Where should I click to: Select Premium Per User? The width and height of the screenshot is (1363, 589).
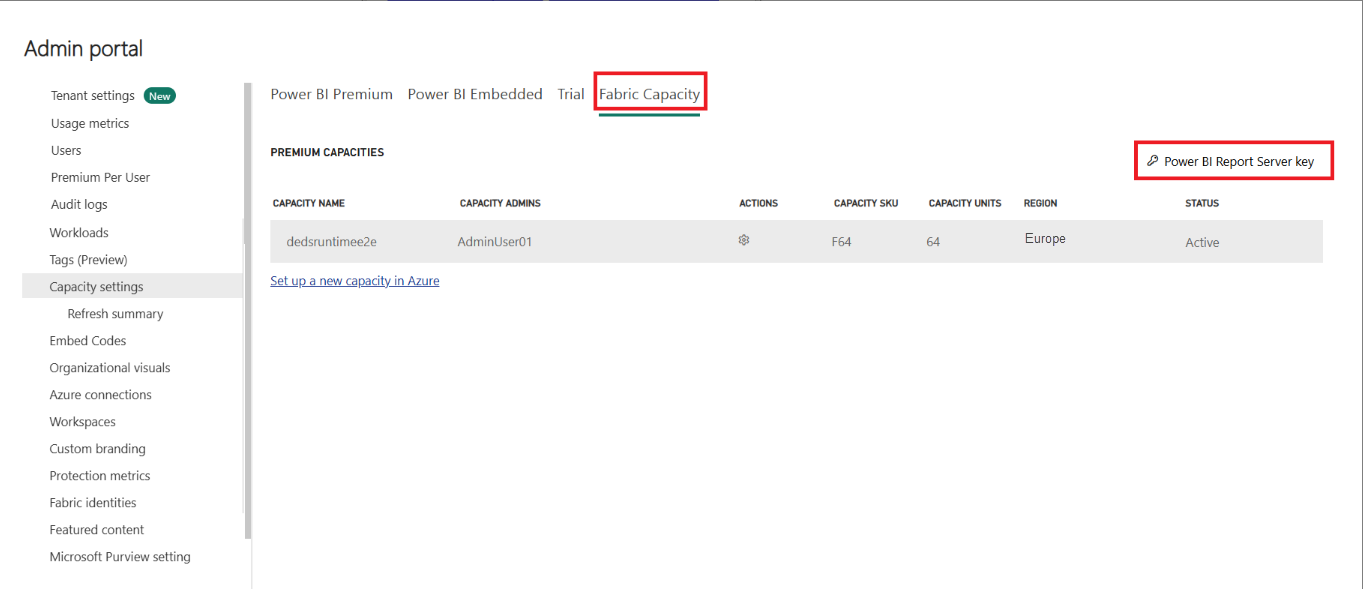click(x=100, y=177)
